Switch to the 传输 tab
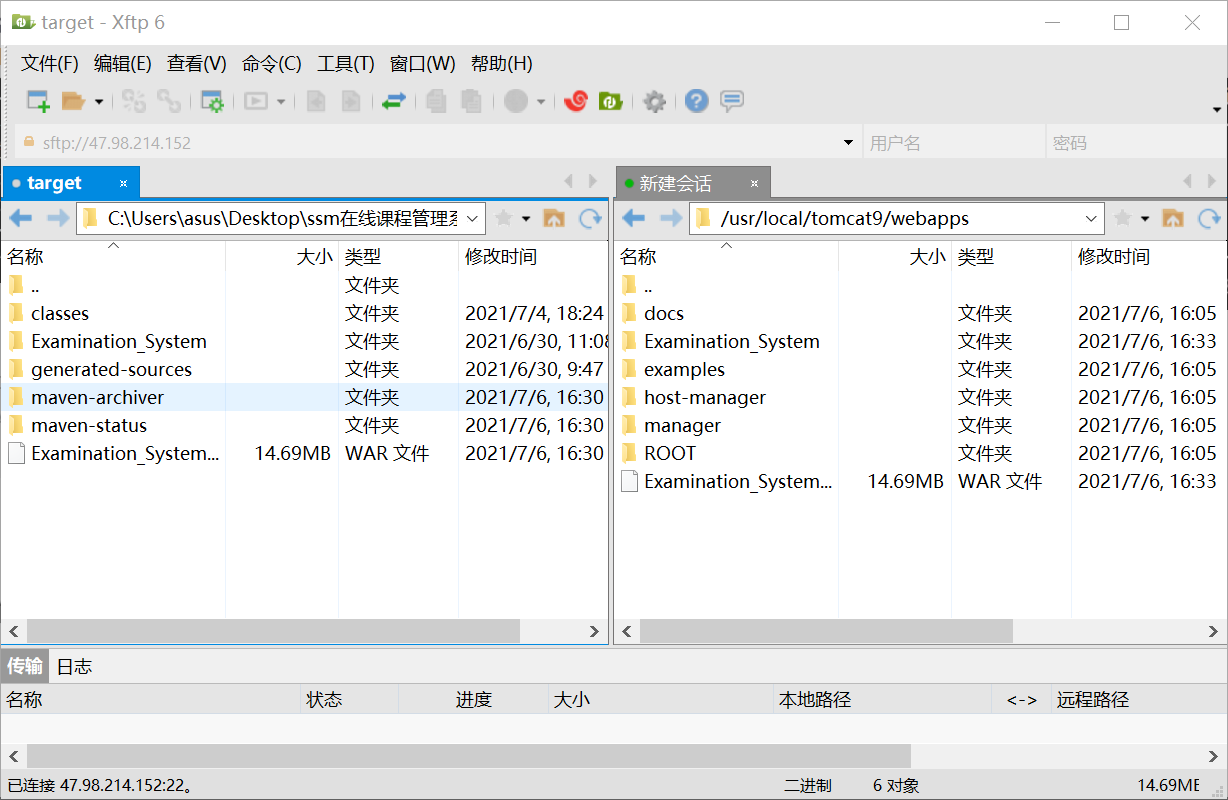This screenshot has height=800, width=1228. point(24,666)
